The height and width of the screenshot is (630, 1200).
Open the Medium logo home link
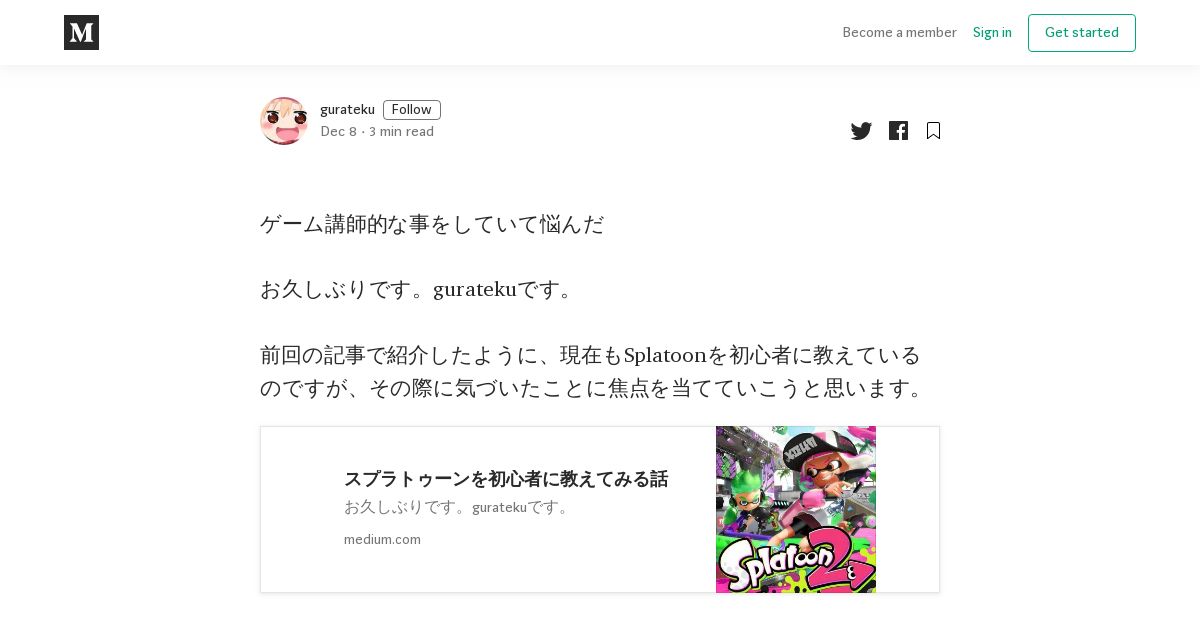click(x=81, y=32)
